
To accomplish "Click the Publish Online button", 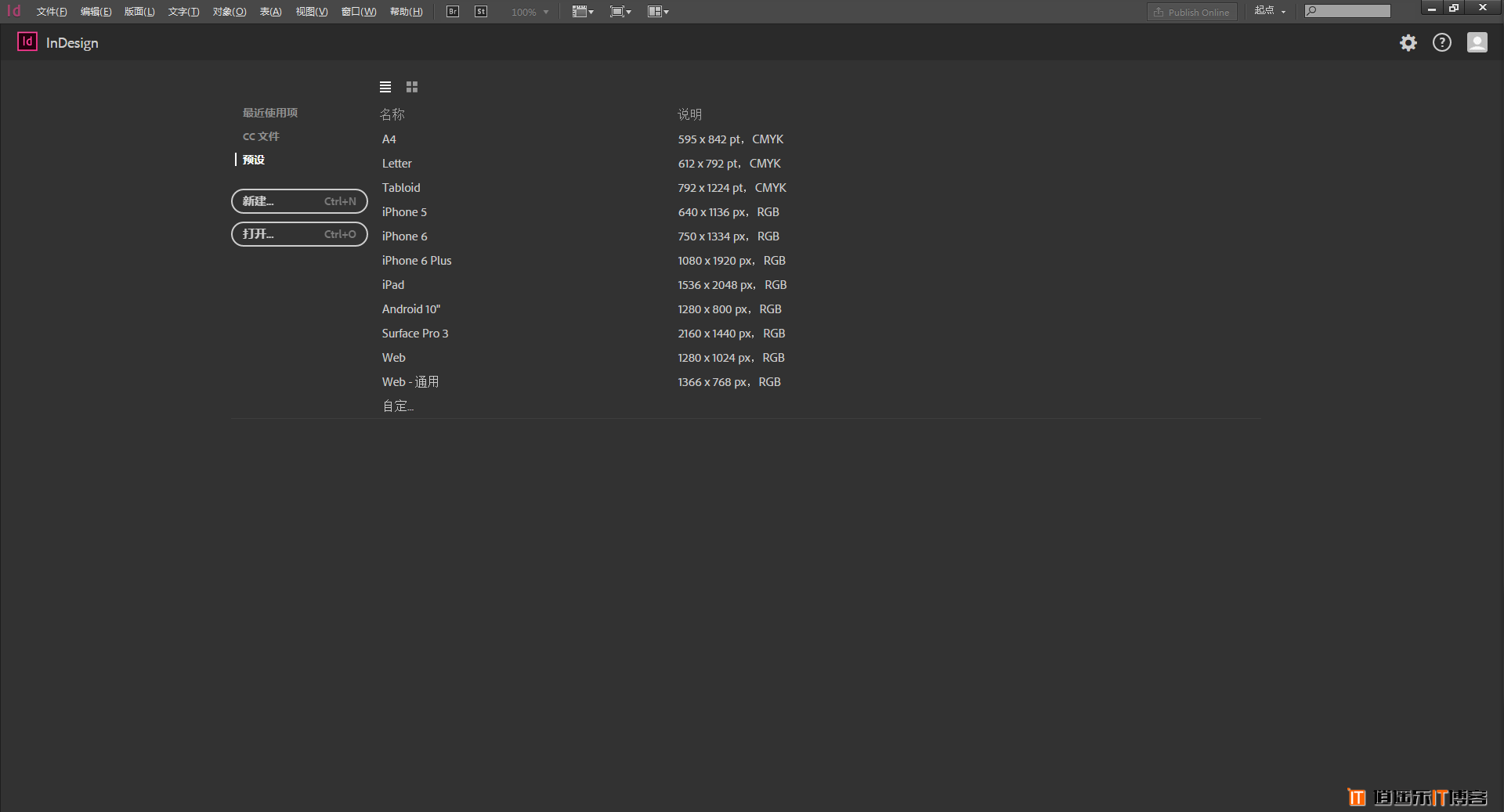I will (x=1192, y=12).
